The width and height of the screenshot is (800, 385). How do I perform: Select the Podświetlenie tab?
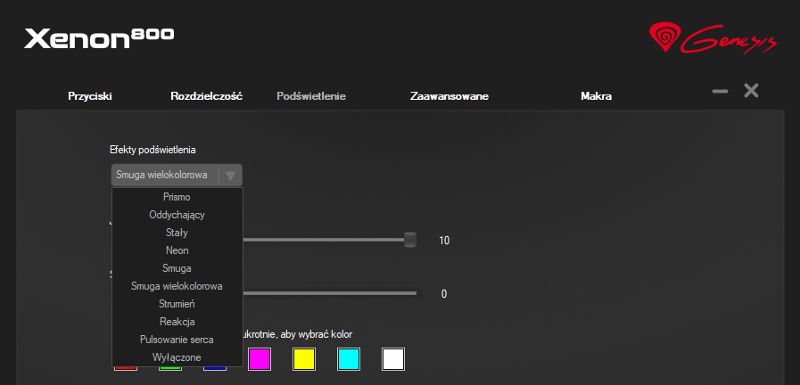tap(311, 96)
